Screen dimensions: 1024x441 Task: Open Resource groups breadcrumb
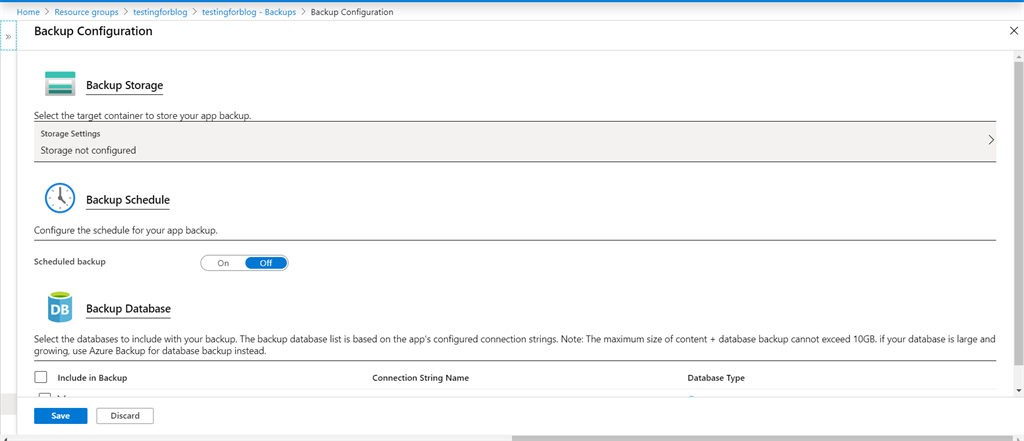86,12
